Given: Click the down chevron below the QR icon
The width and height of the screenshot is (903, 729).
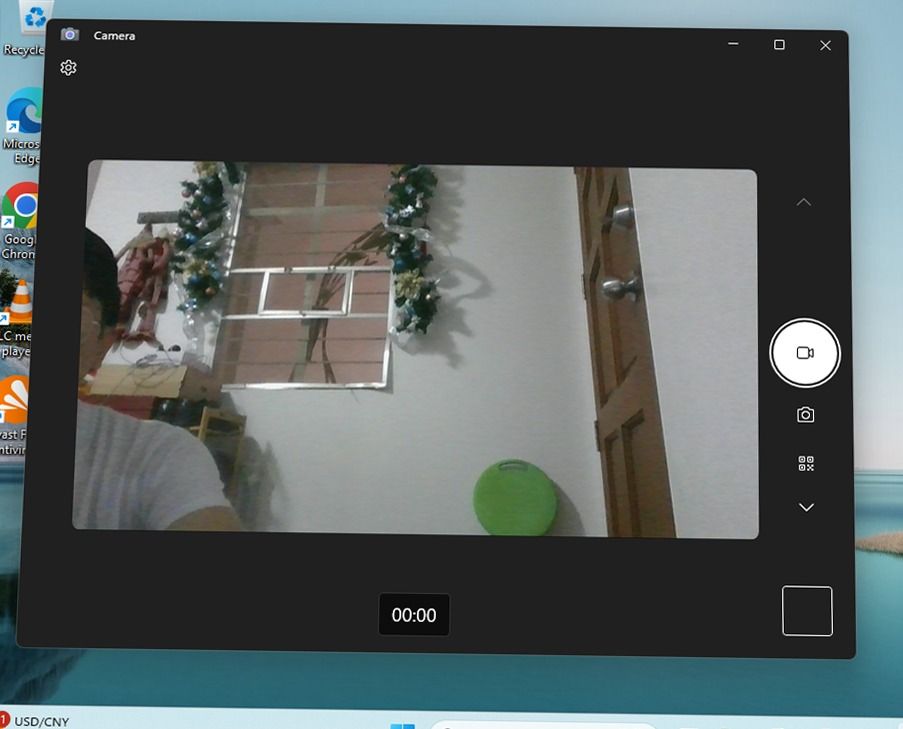Looking at the screenshot, I should (x=806, y=507).
